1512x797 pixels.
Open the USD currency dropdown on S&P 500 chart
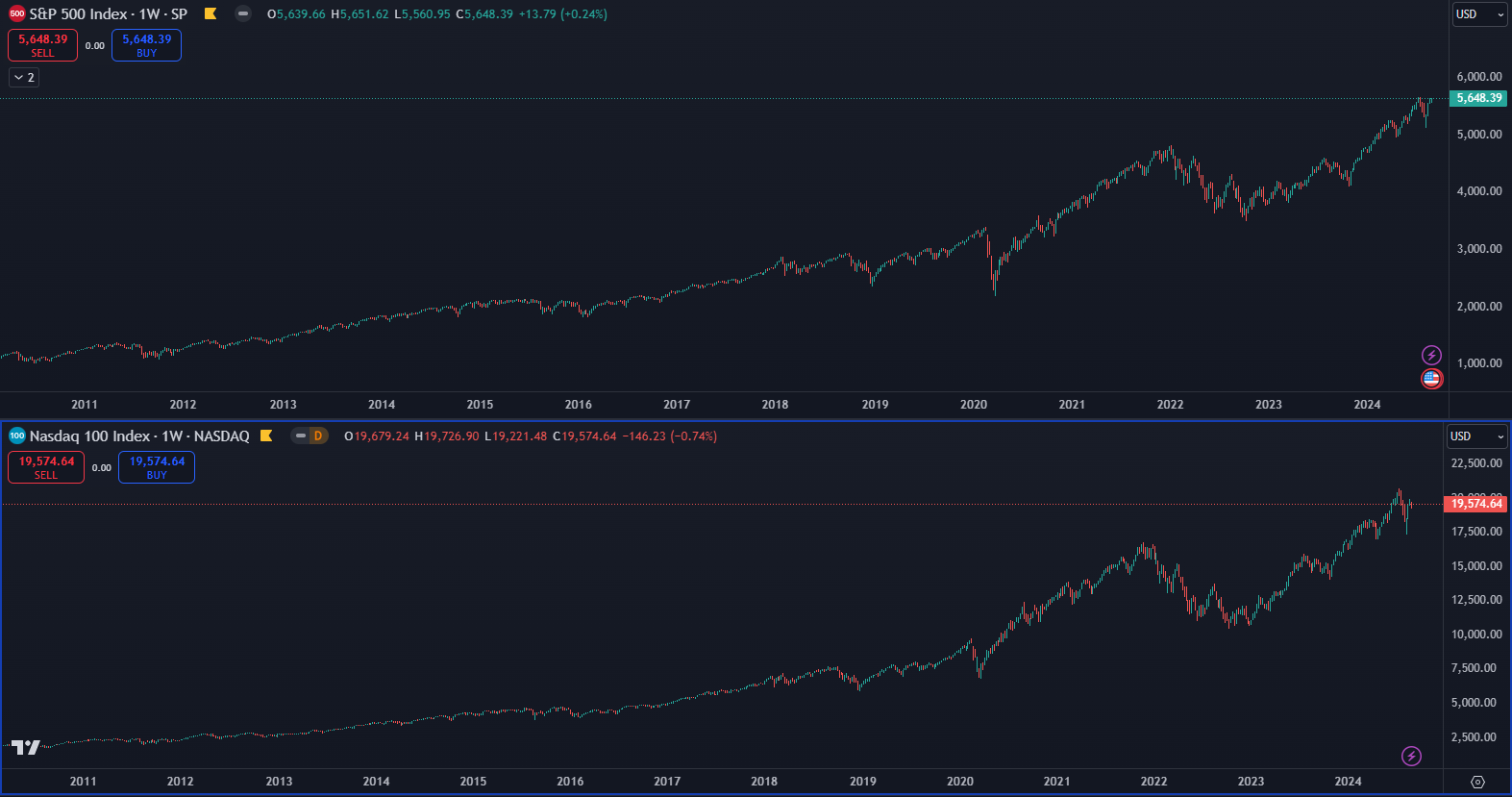1479,14
